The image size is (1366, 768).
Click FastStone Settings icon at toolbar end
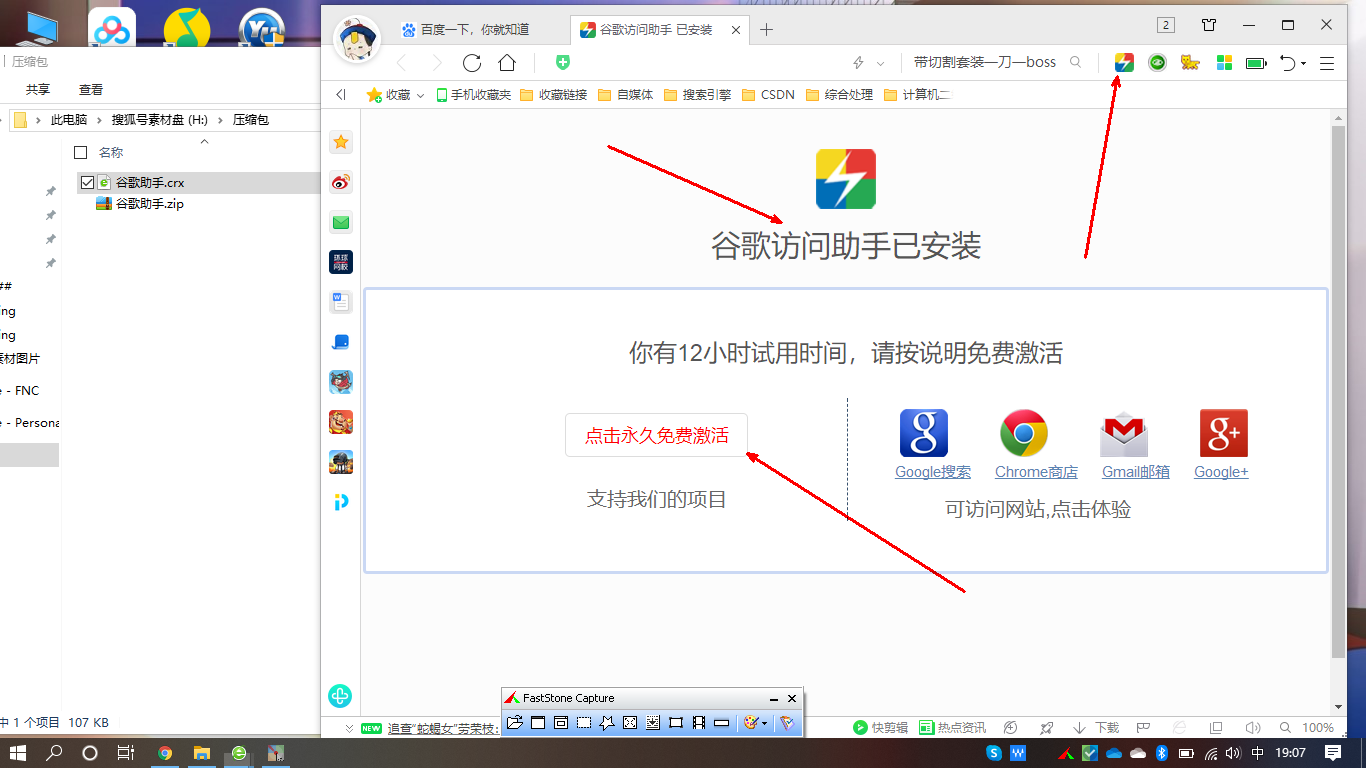pos(787,722)
